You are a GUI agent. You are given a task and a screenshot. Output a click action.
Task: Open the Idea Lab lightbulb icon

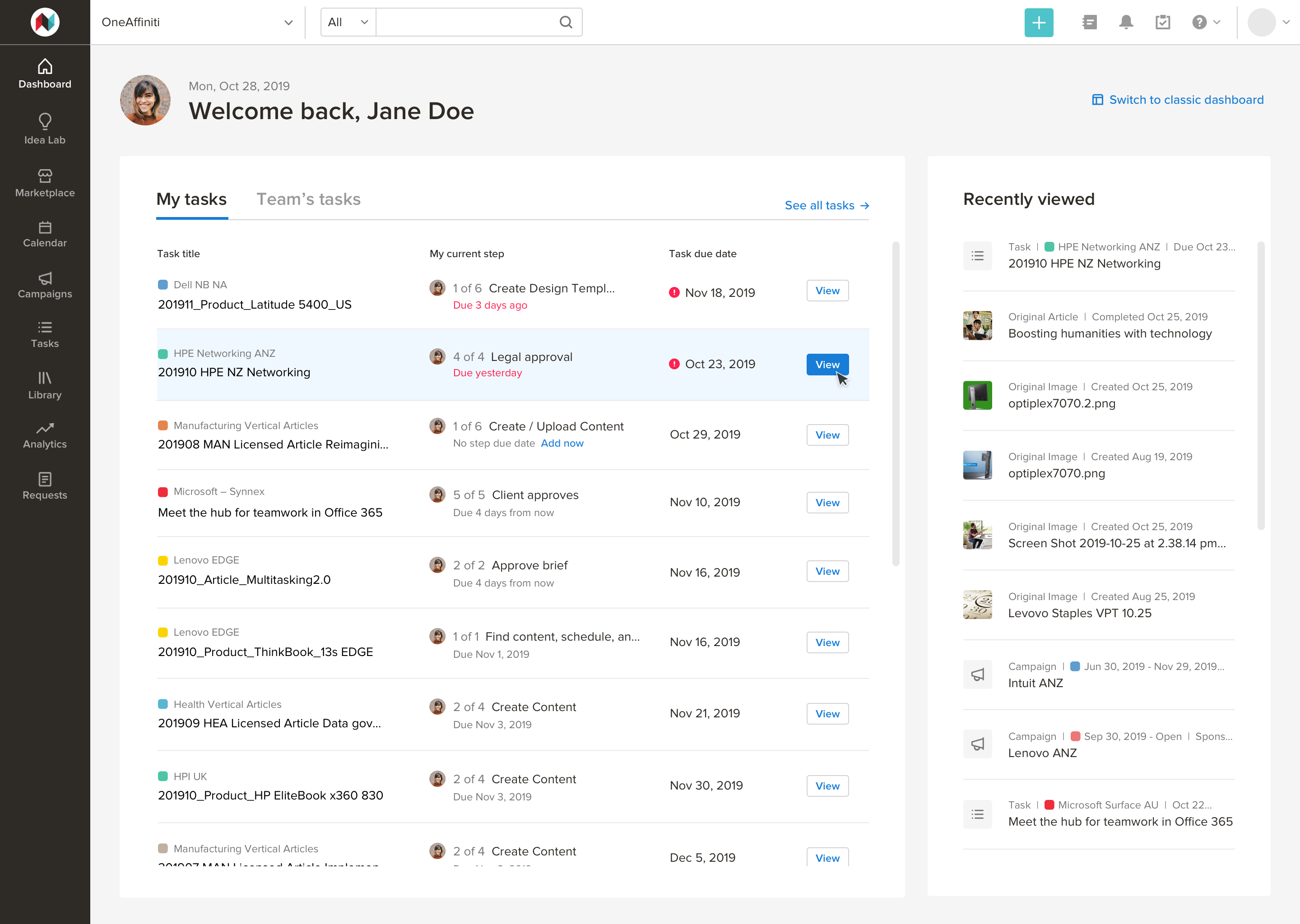click(44, 120)
